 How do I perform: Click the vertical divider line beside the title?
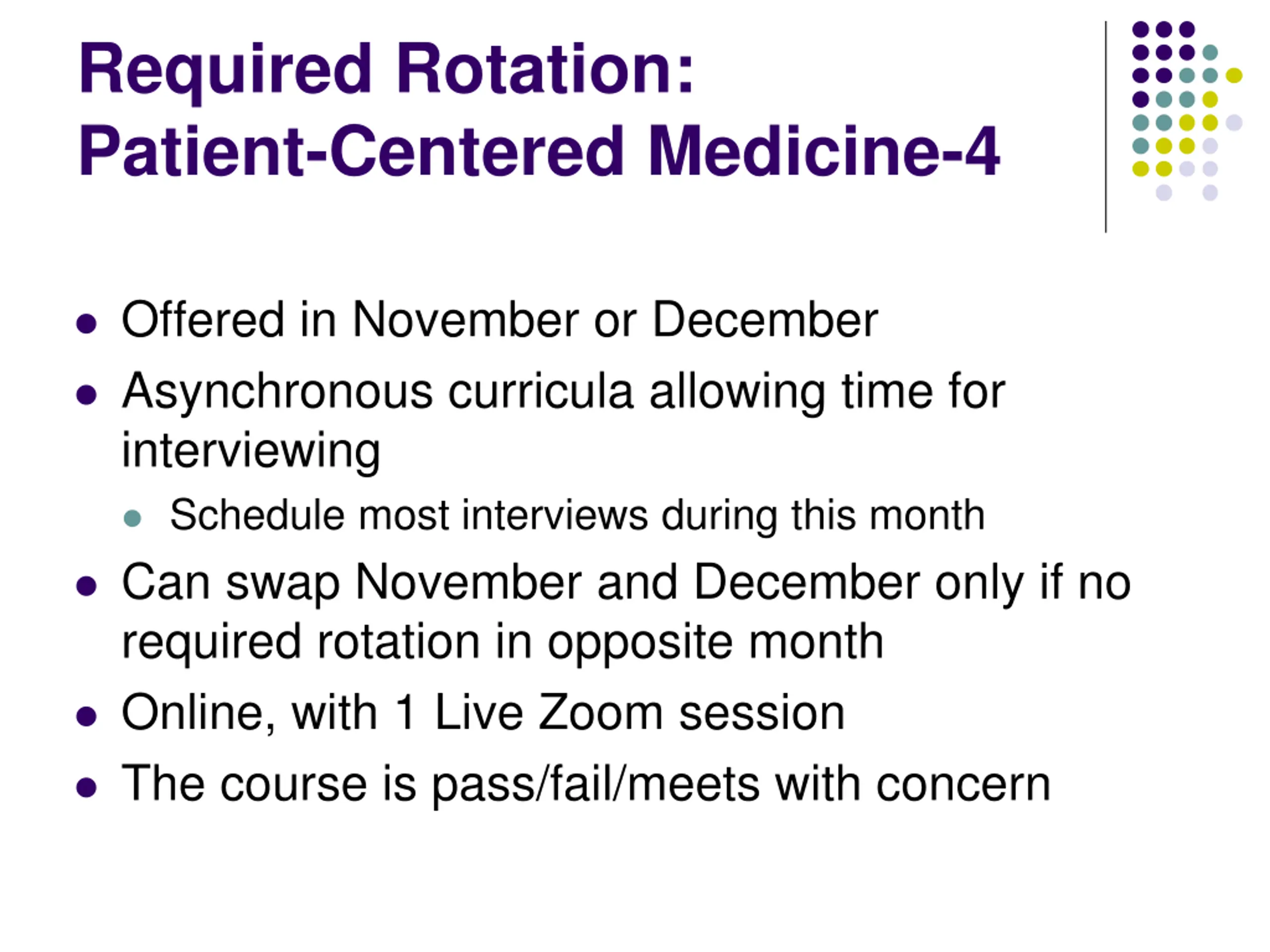click(1106, 127)
